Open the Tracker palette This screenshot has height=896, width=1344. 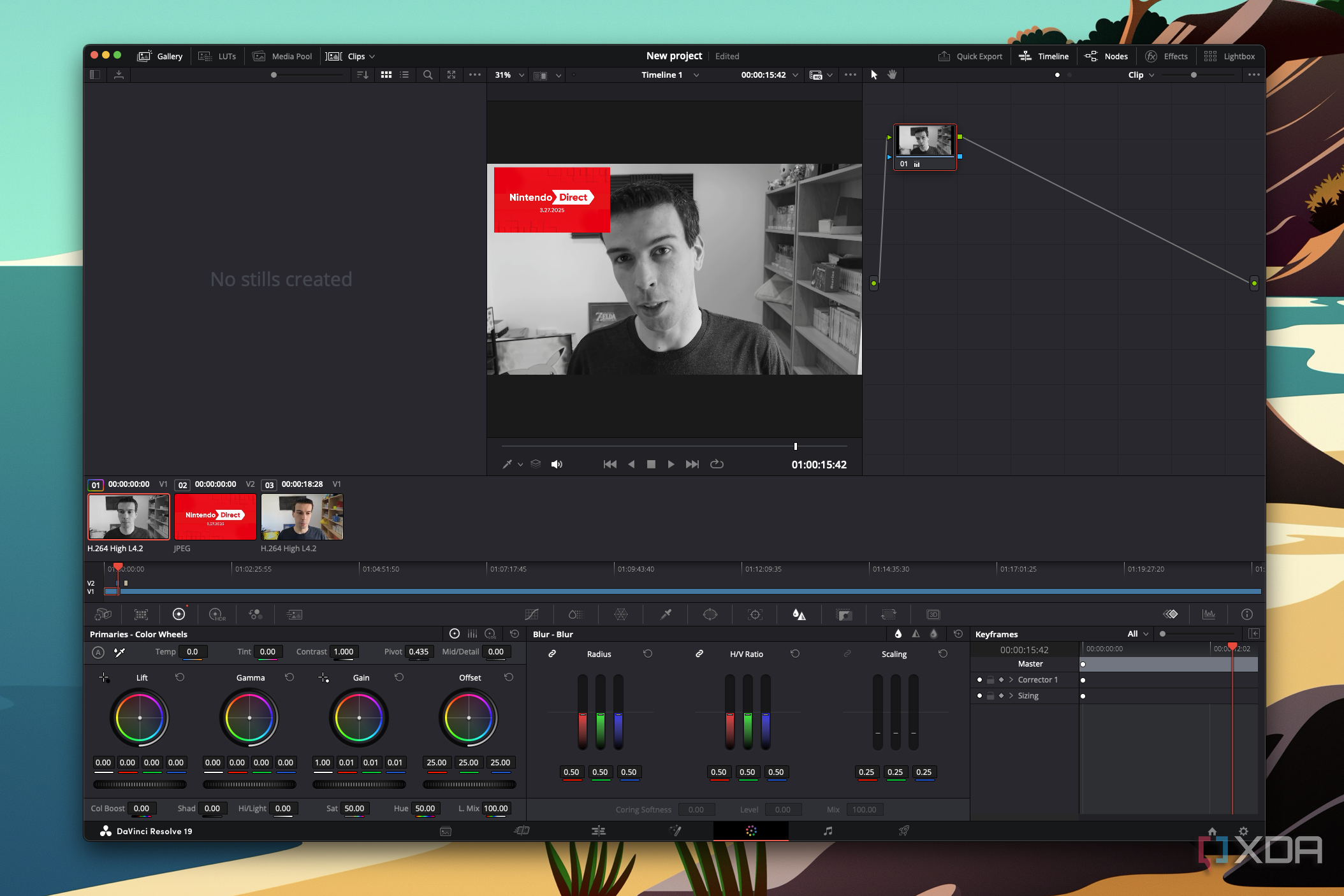tap(755, 614)
